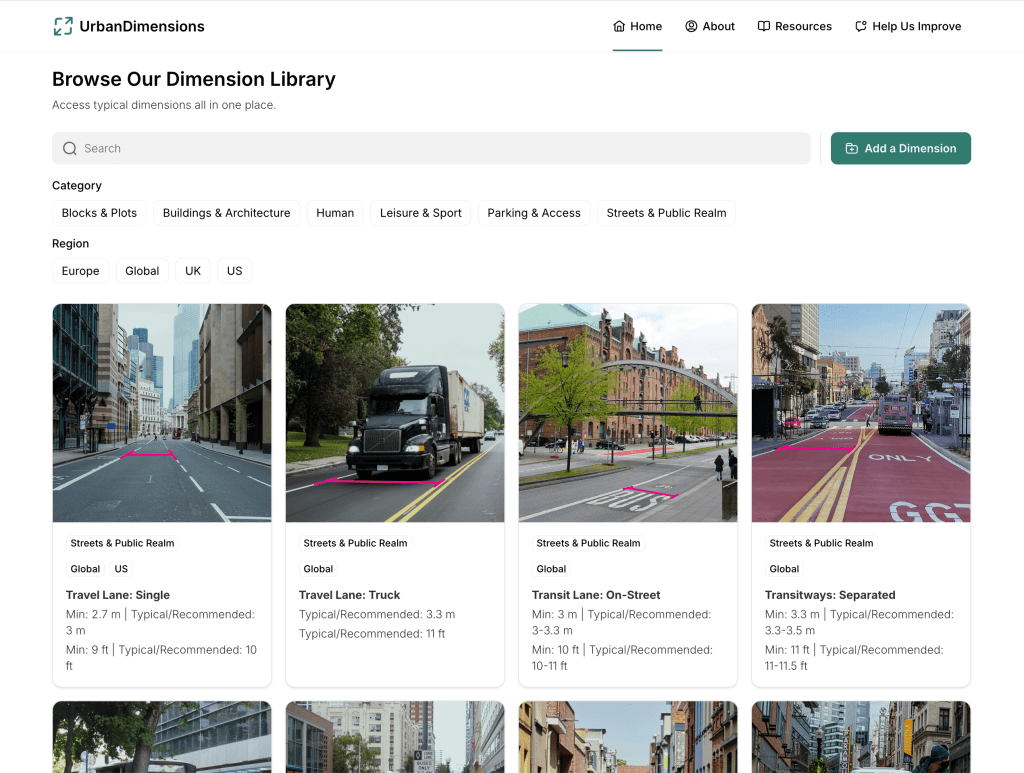The image size is (1024, 773).
Task: Go to the About page
Action: (710, 27)
